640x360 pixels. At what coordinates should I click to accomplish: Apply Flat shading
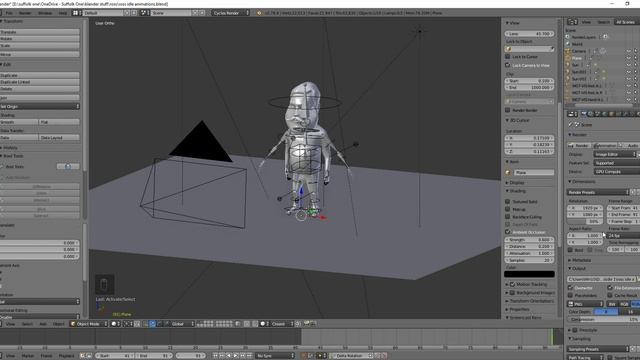coord(59,122)
